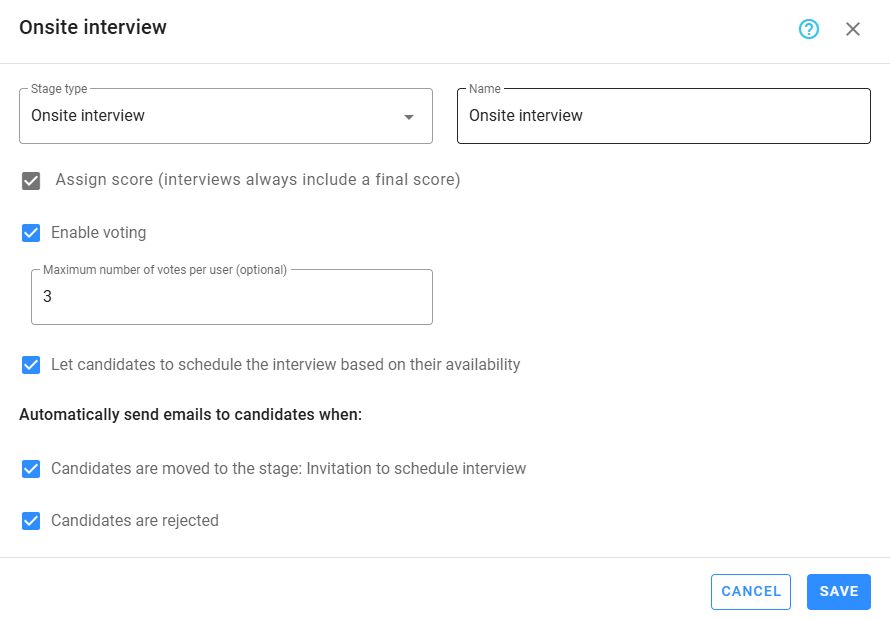
Task: Uncheck the moved-to-stage email checkbox
Action: tap(31, 469)
